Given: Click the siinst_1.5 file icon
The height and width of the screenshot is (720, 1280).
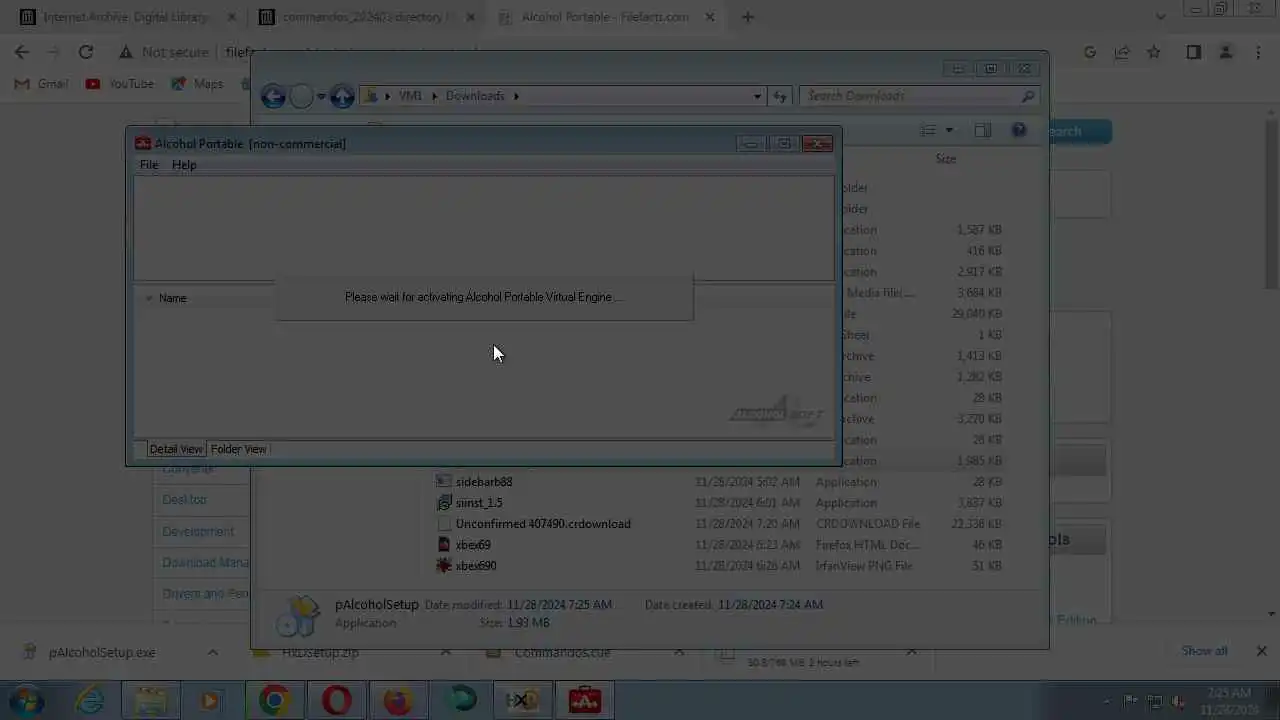Looking at the screenshot, I should coord(444,503).
